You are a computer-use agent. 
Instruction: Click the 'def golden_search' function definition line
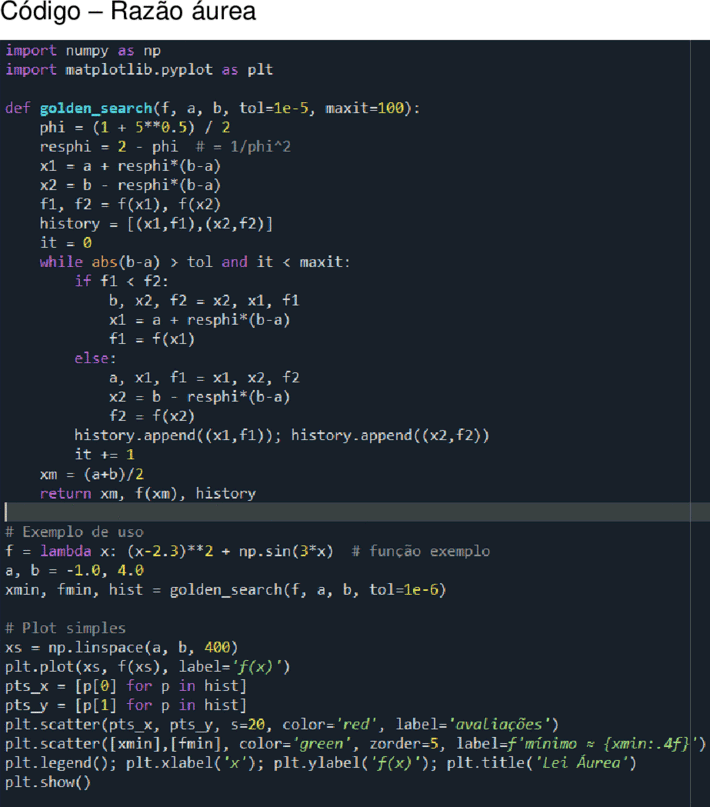point(212,108)
